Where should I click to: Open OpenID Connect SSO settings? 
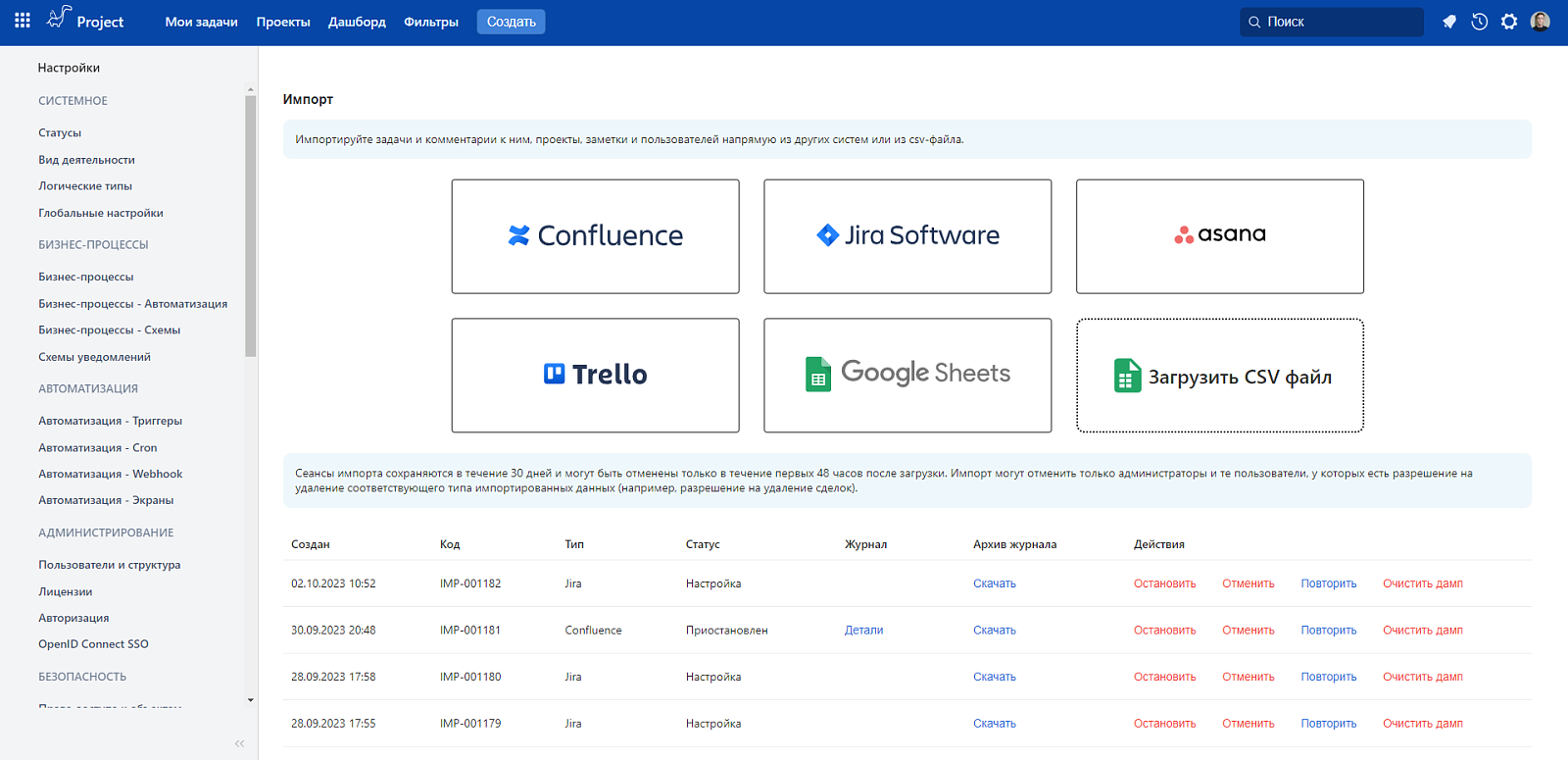[x=94, y=644]
